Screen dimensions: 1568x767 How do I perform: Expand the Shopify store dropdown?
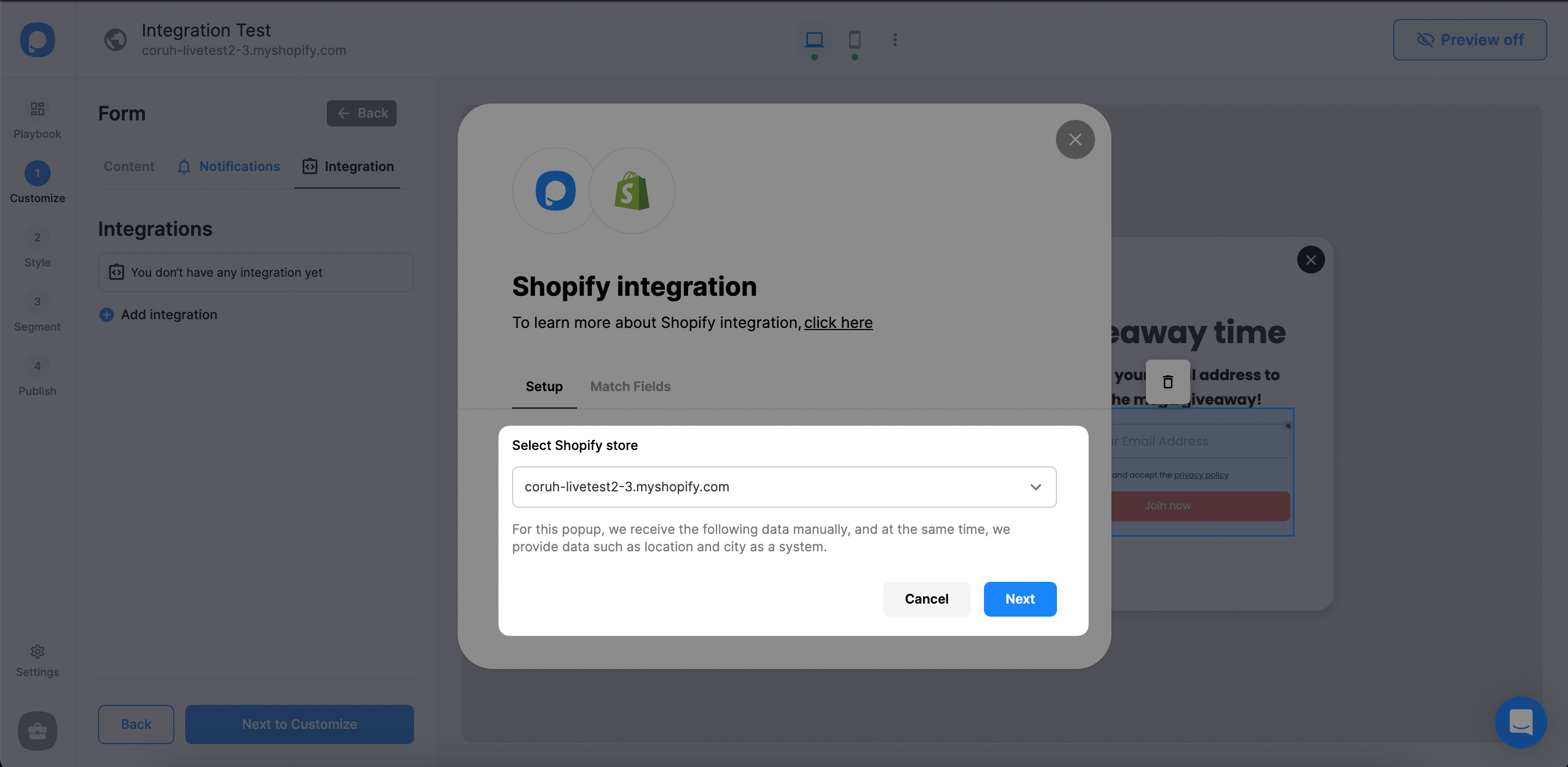click(x=1035, y=487)
